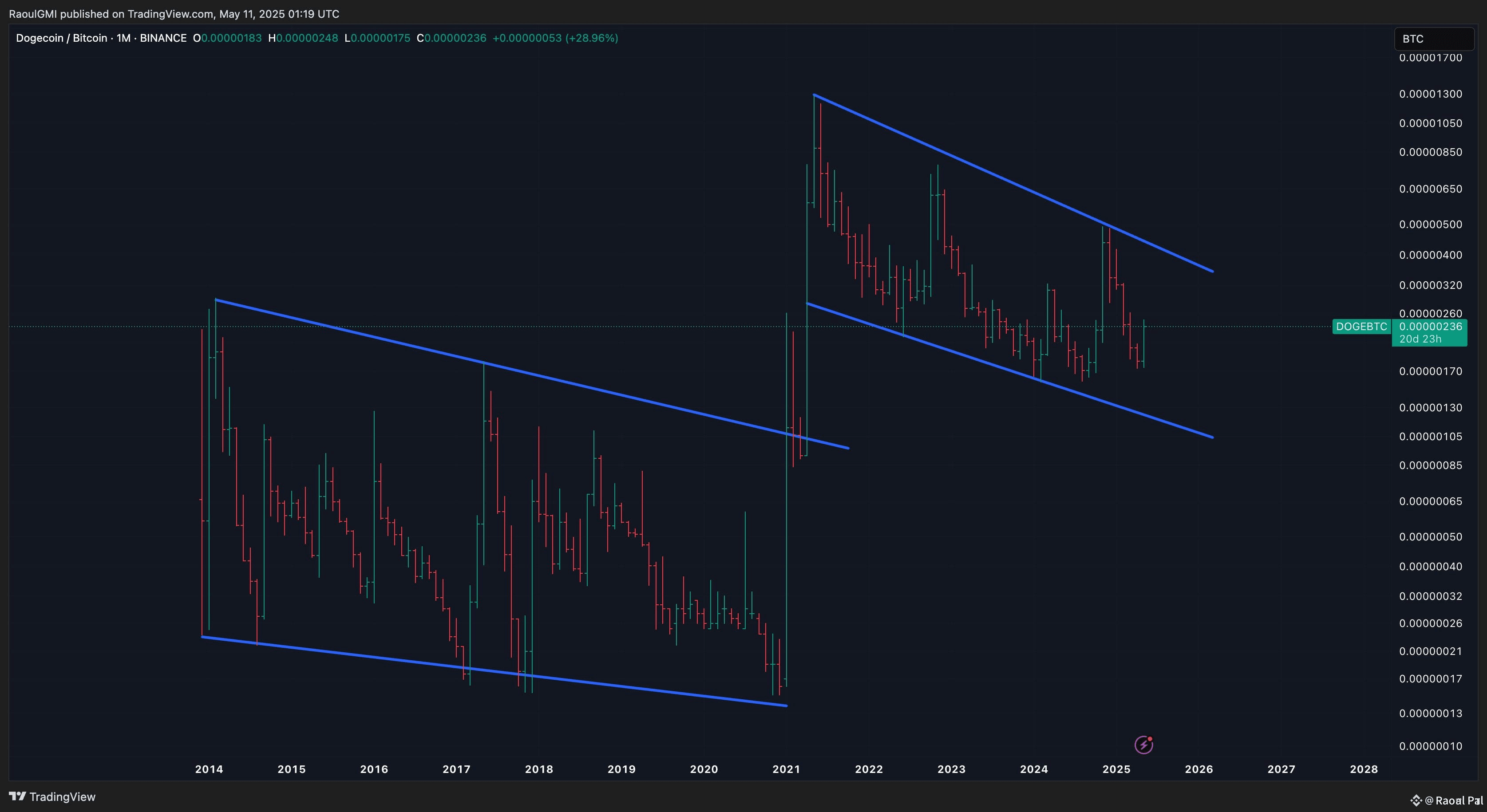Click the 2016 year label on time axis
Screen dimensions: 1487x812
coord(374,769)
